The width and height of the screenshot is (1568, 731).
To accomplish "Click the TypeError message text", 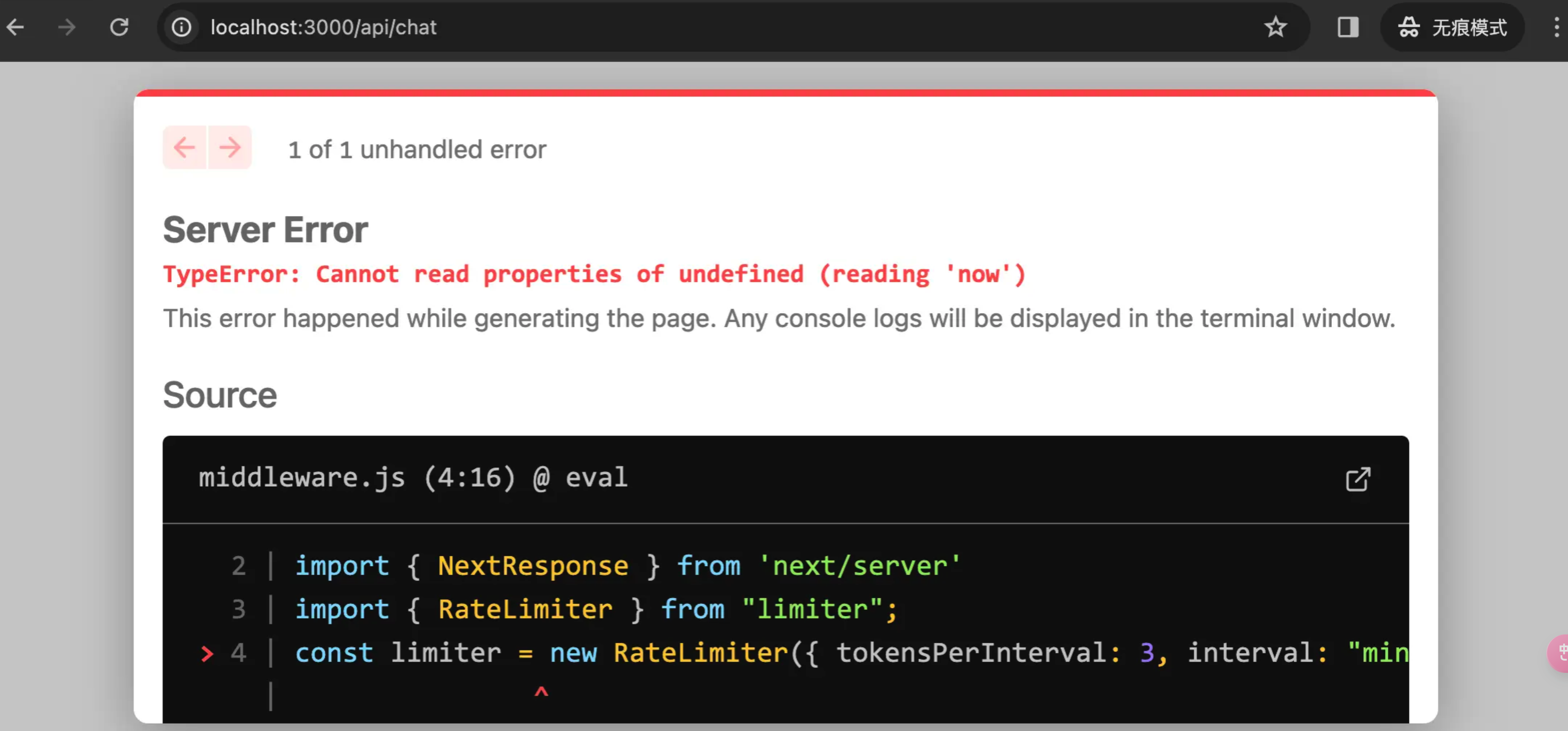I will point(594,274).
